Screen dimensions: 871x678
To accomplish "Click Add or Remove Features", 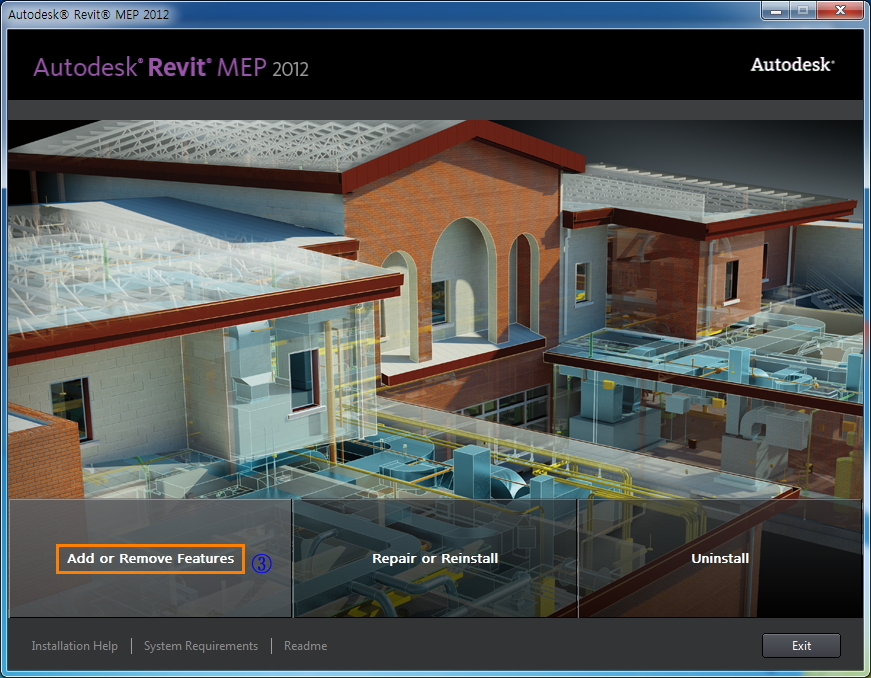I will click(150, 558).
